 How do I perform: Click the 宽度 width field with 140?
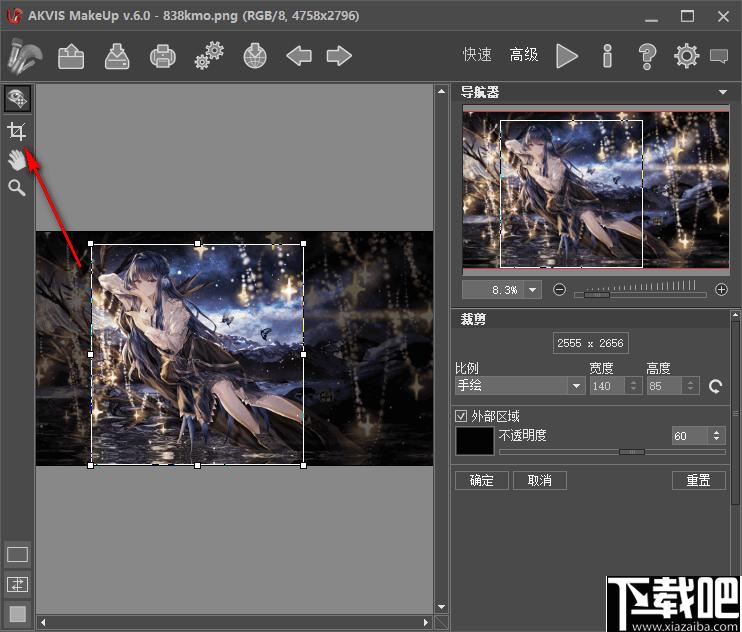point(607,386)
